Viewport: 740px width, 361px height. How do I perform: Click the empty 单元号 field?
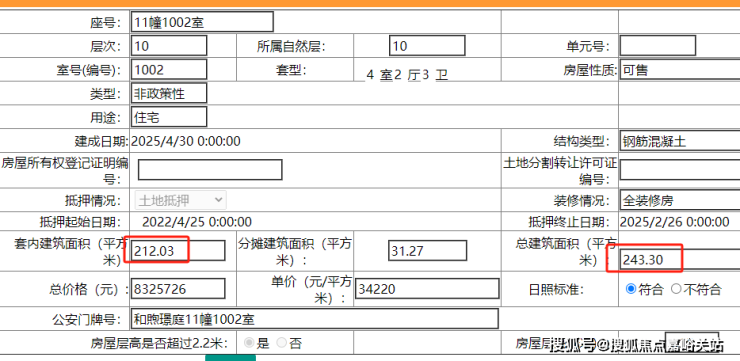(x=657, y=45)
